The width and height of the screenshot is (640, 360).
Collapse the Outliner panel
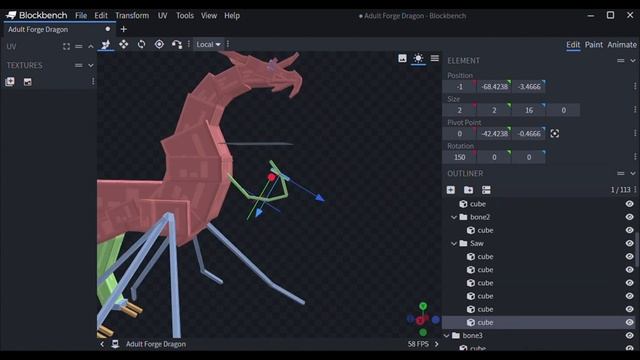tap(633, 173)
